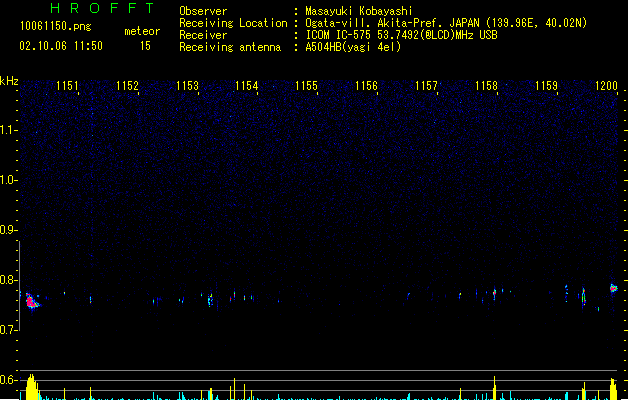Viewport: 629px width, 400px height.
Task: Click the Receiving antenna label
Action: point(230,47)
